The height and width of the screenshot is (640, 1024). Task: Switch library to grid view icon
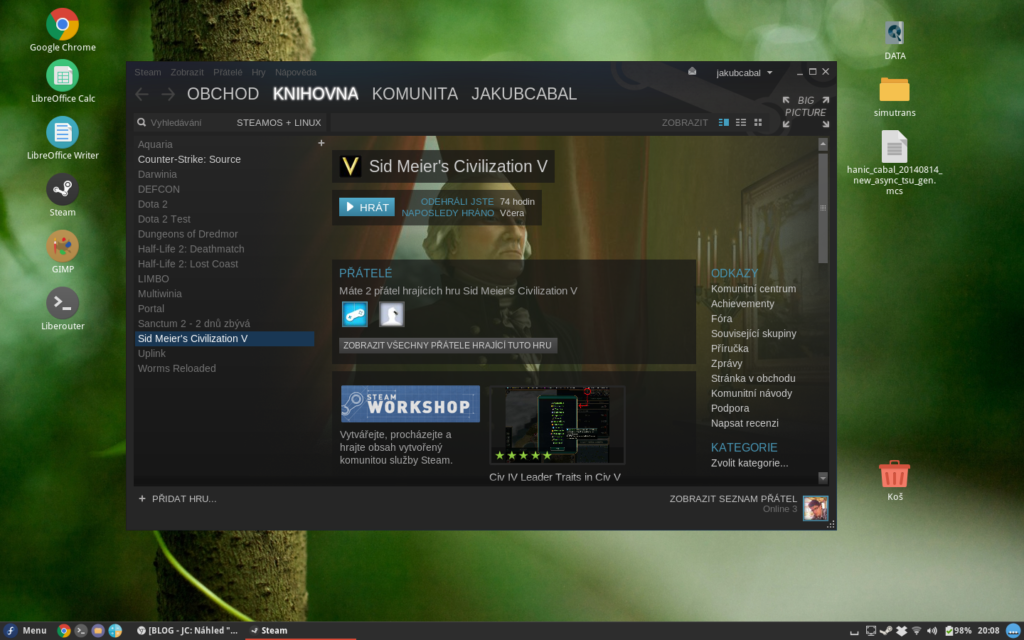point(758,122)
